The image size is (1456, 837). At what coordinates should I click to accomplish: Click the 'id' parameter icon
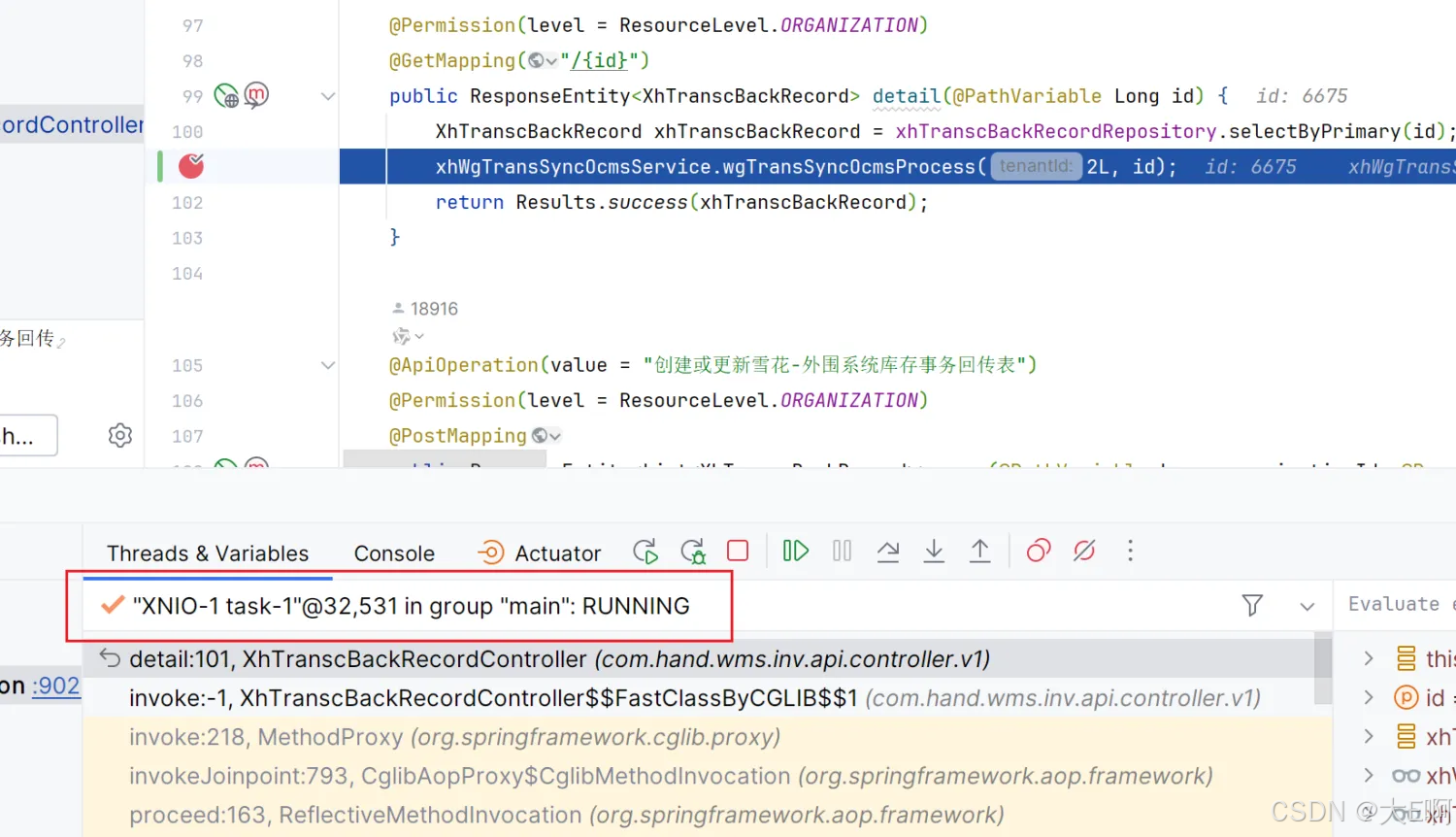[x=1406, y=697]
